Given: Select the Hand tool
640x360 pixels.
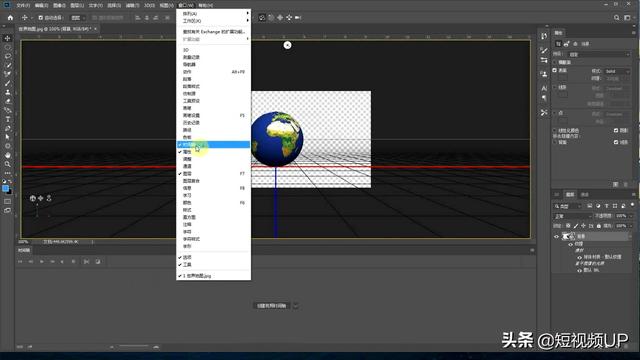Looking at the screenshot, I should pos(7,155).
